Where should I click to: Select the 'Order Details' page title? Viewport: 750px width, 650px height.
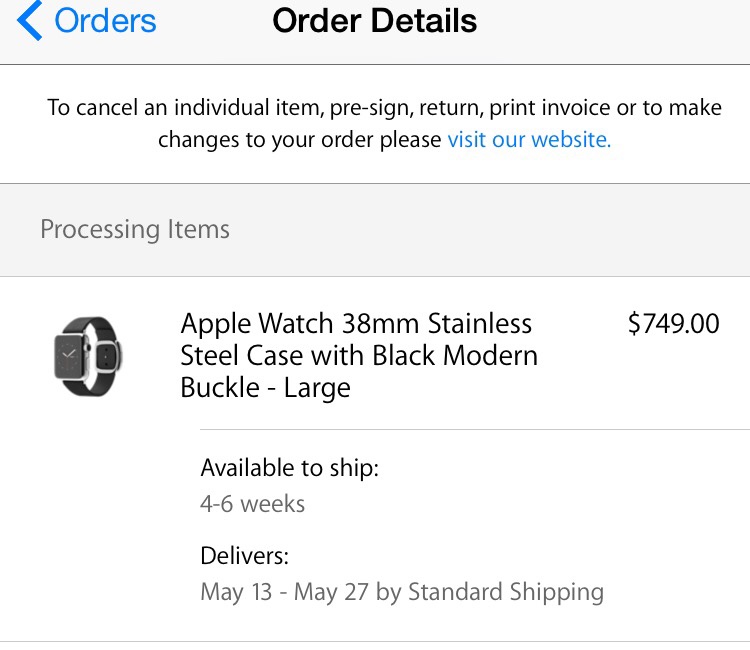(375, 21)
